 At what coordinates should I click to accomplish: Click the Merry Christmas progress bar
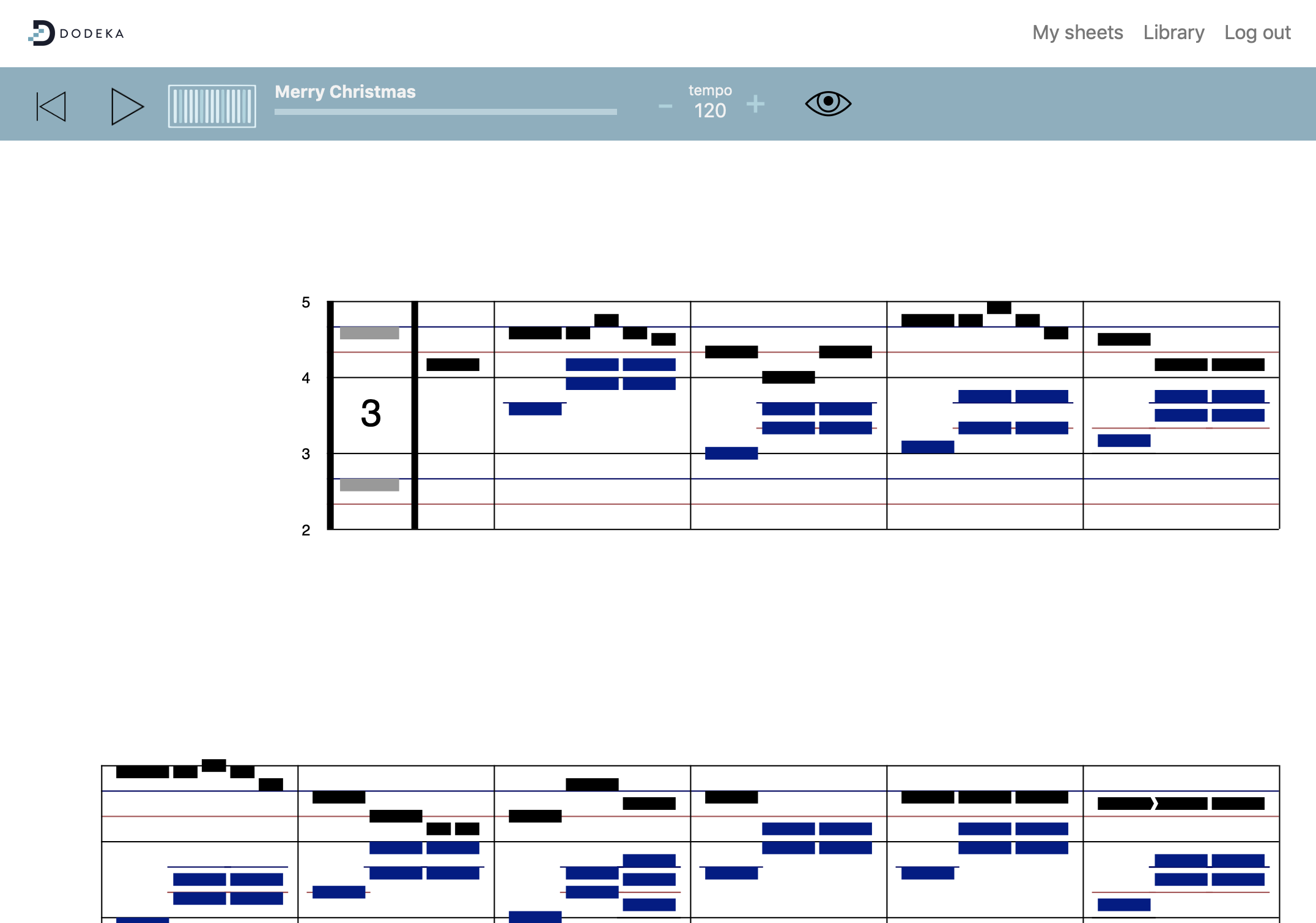click(x=446, y=112)
